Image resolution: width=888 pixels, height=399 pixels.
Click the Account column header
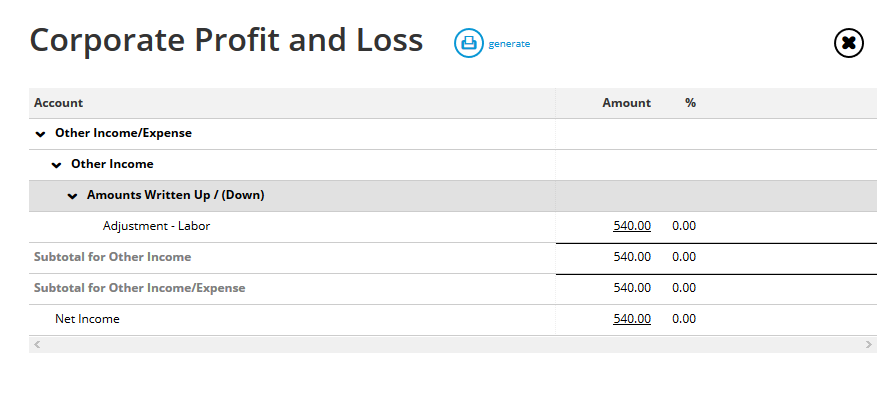pyautogui.click(x=58, y=103)
